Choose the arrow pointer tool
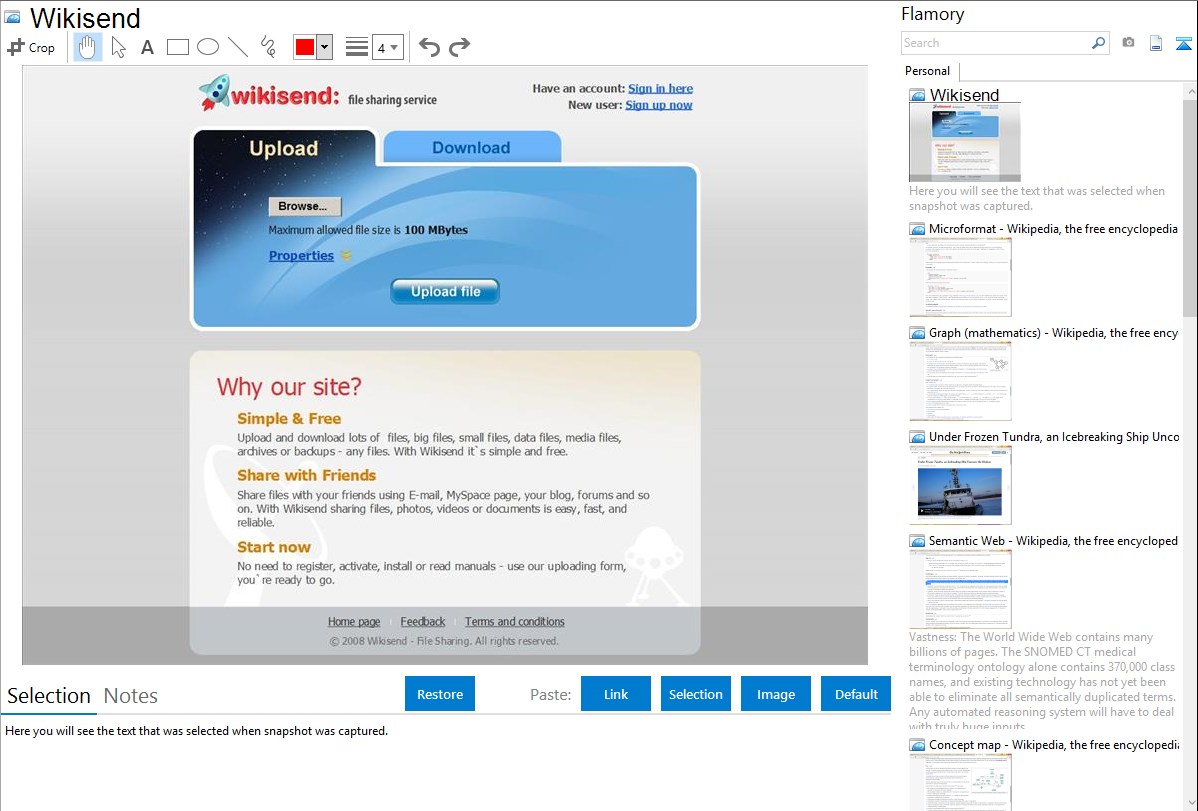This screenshot has width=1198, height=811. [118, 47]
